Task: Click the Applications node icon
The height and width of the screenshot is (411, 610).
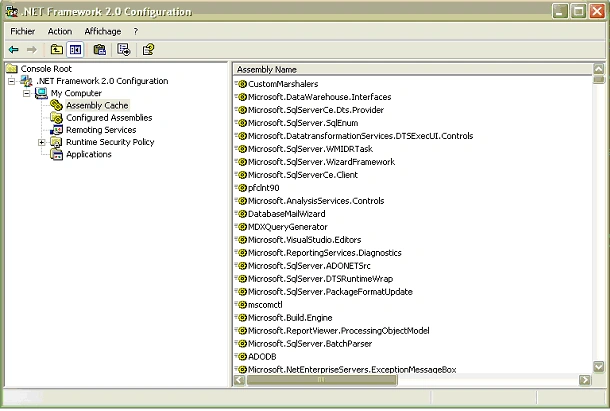Action: click(x=56, y=154)
